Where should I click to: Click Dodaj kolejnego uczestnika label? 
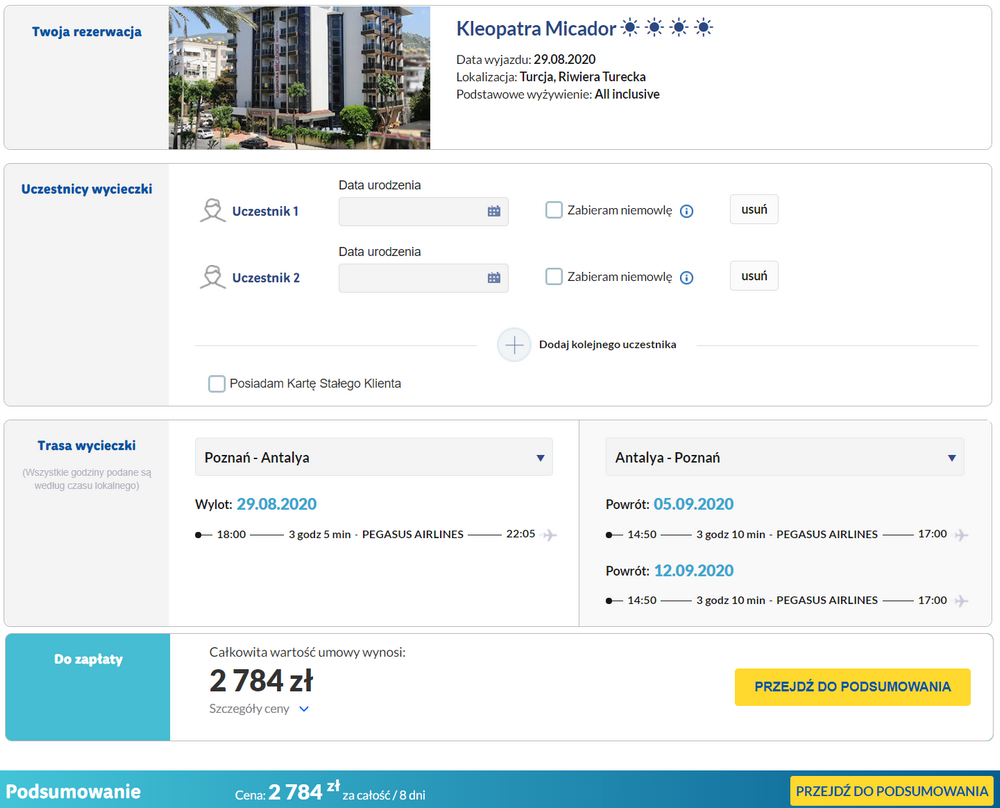[607, 344]
